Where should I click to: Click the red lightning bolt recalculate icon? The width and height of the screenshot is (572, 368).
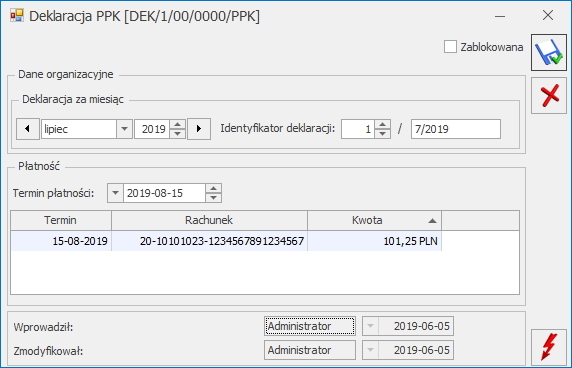(x=549, y=347)
